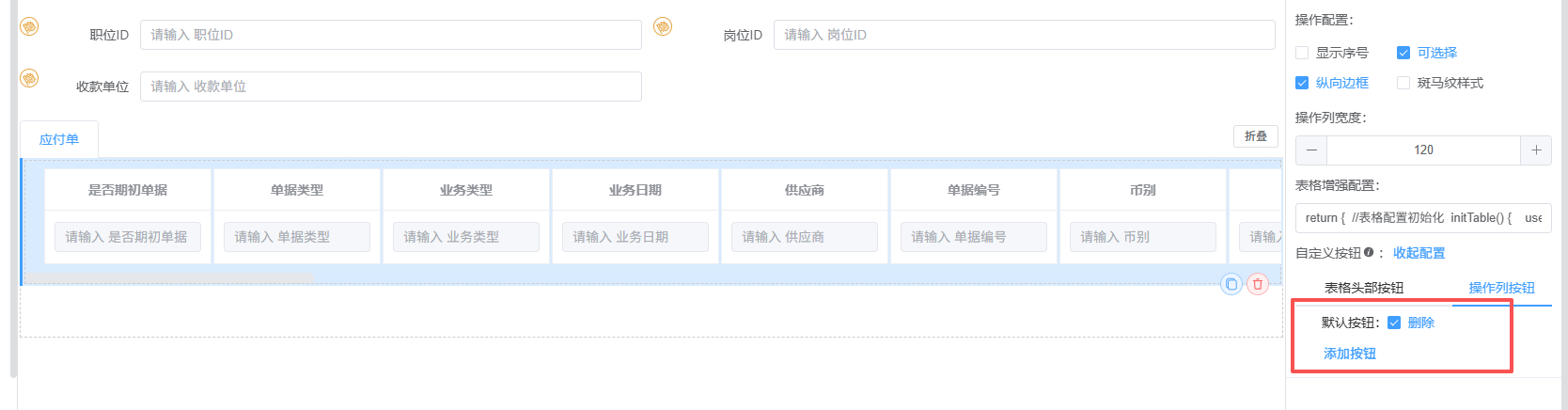This screenshot has width=1568, height=410.
Task: Increase the operation column width with plus
Action: click(1536, 150)
